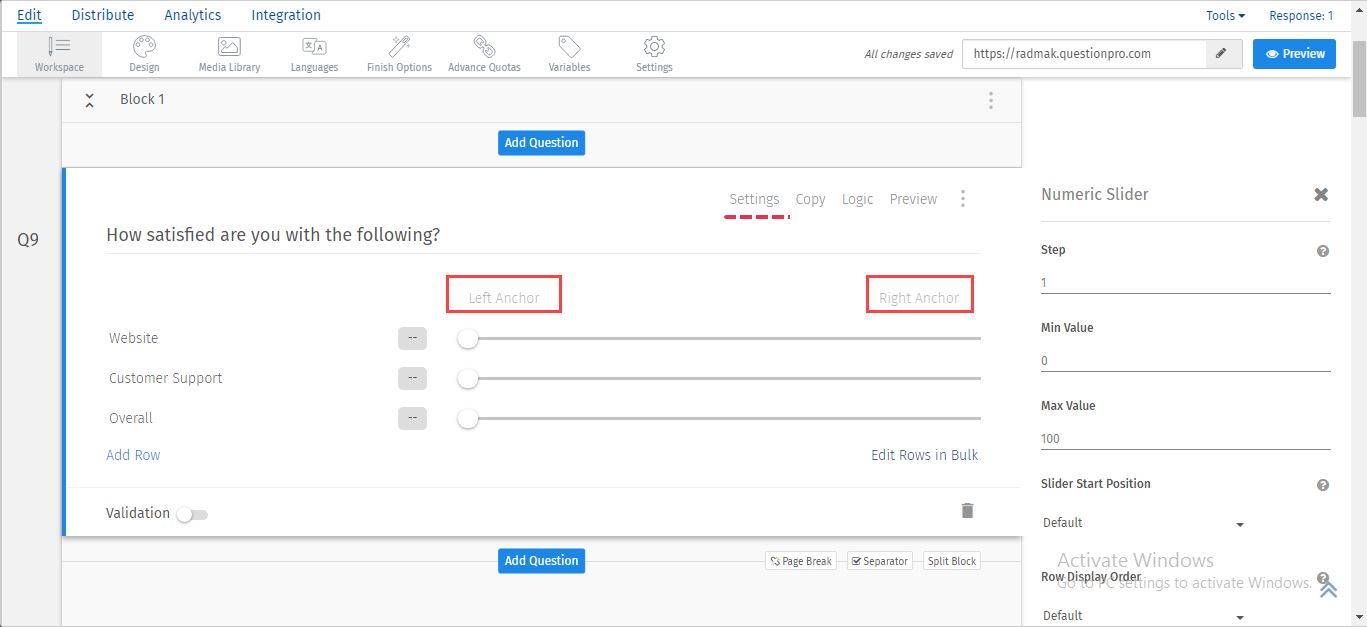The image size is (1367, 627).
Task: Enable Validation for the question
Action: 192,513
